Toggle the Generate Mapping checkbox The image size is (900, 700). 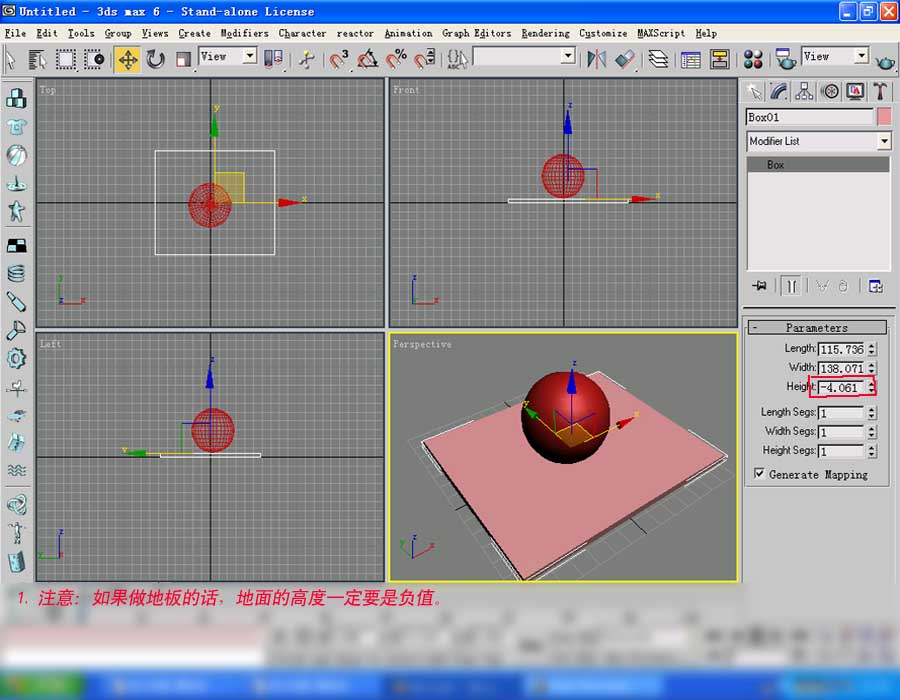pyautogui.click(x=759, y=474)
